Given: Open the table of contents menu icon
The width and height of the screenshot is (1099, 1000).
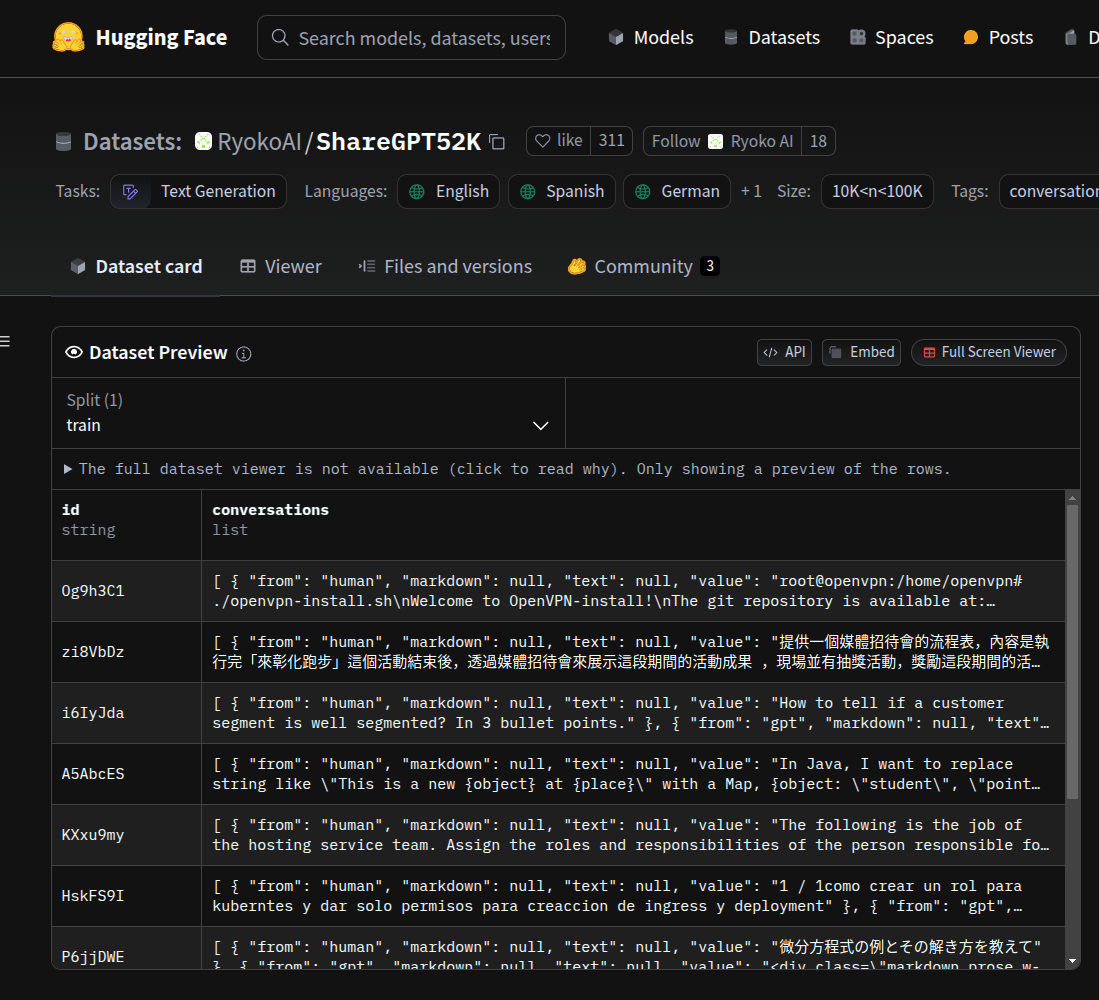Looking at the screenshot, I should point(5,341).
